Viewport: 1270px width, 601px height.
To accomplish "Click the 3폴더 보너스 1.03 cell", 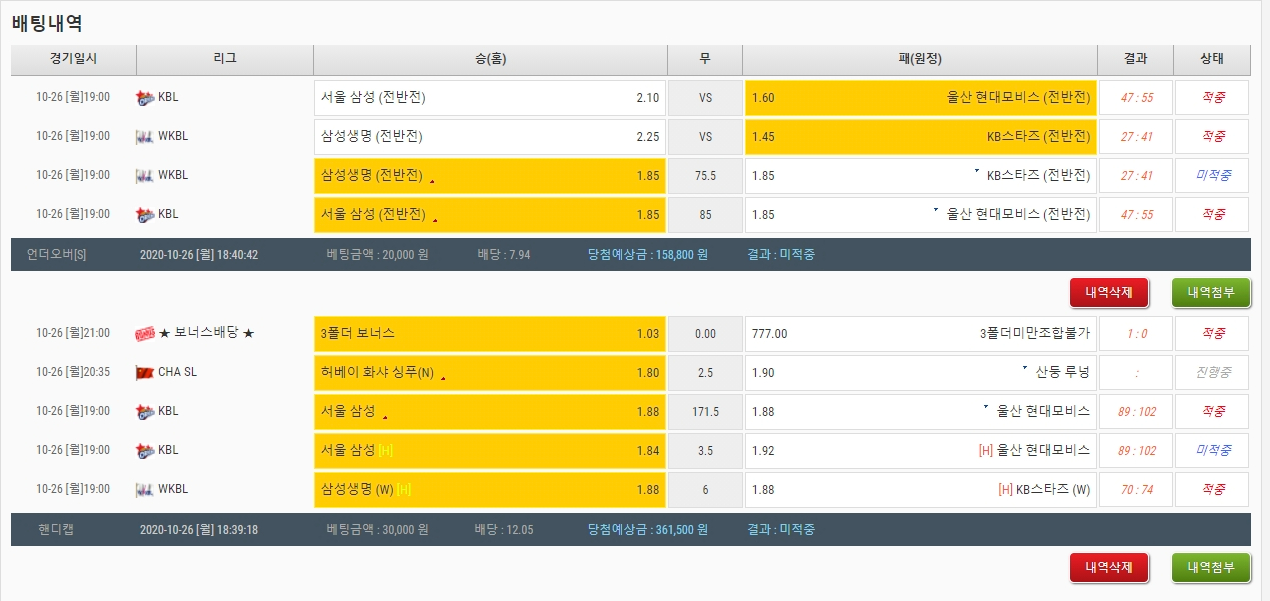I will tap(489, 333).
